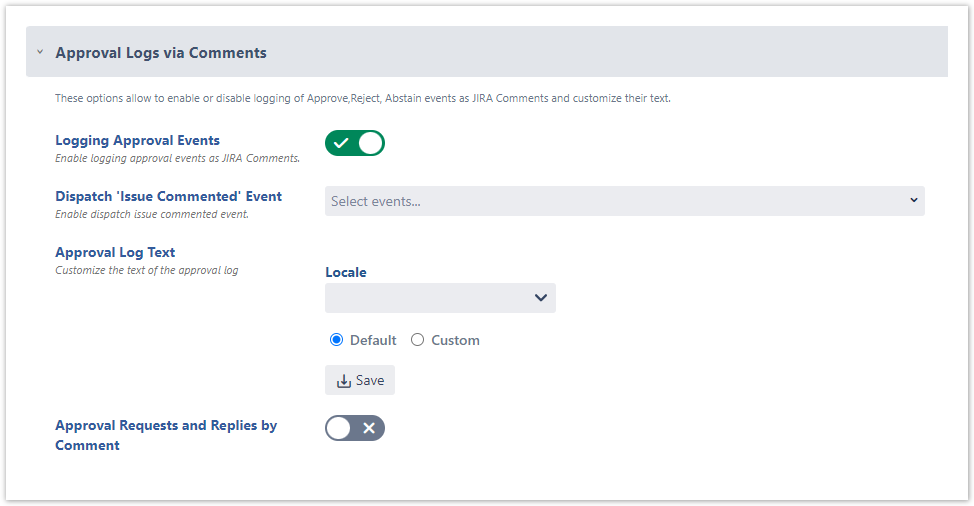Image resolution: width=974 pixels, height=506 pixels.
Task: Click the checkmark icon on the logging toggle
Action: click(x=341, y=143)
